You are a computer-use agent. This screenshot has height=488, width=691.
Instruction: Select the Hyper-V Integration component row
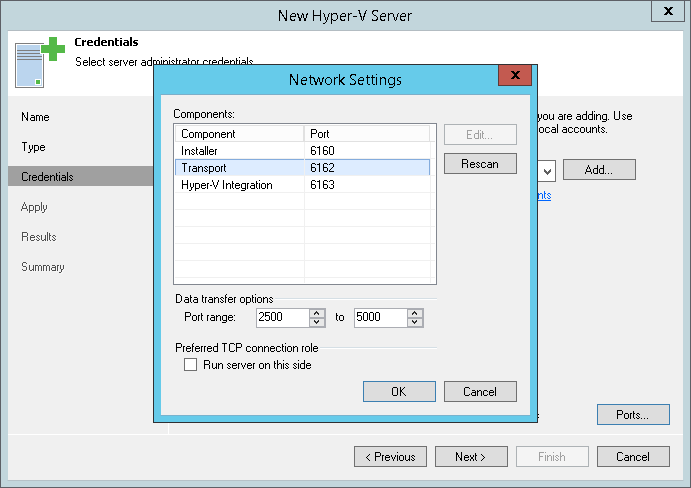coord(240,185)
